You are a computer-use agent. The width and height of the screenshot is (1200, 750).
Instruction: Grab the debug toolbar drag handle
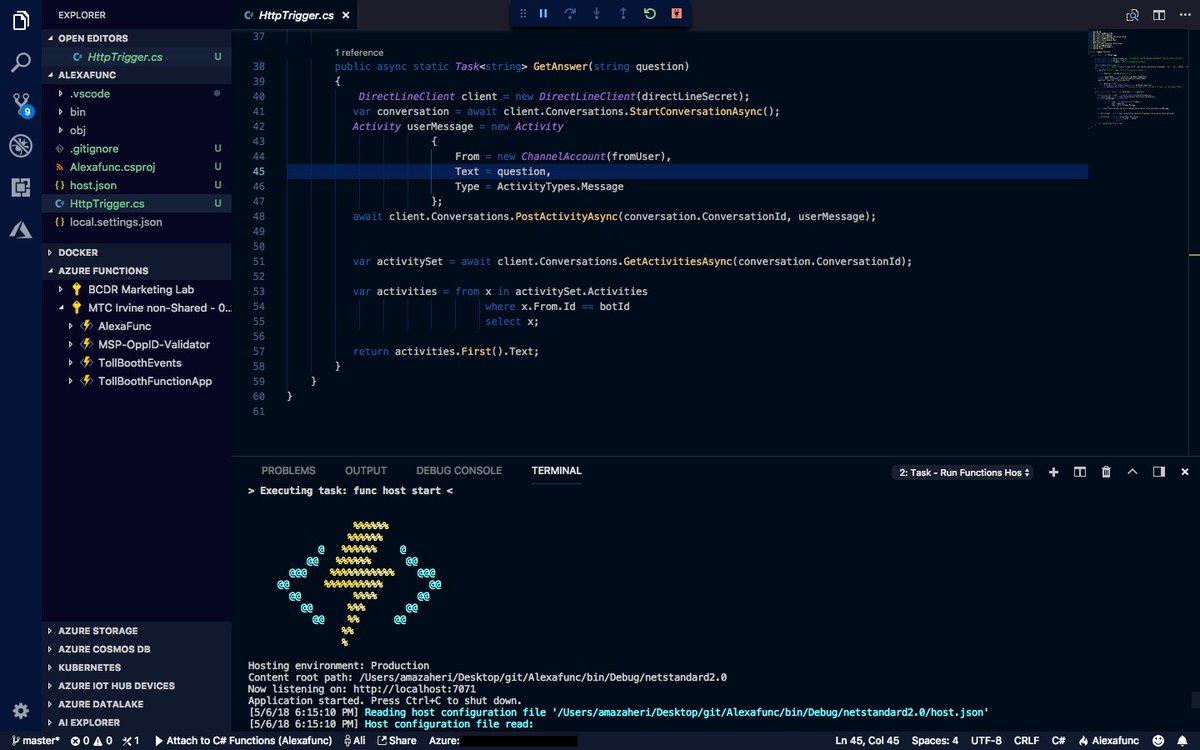point(523,14)
